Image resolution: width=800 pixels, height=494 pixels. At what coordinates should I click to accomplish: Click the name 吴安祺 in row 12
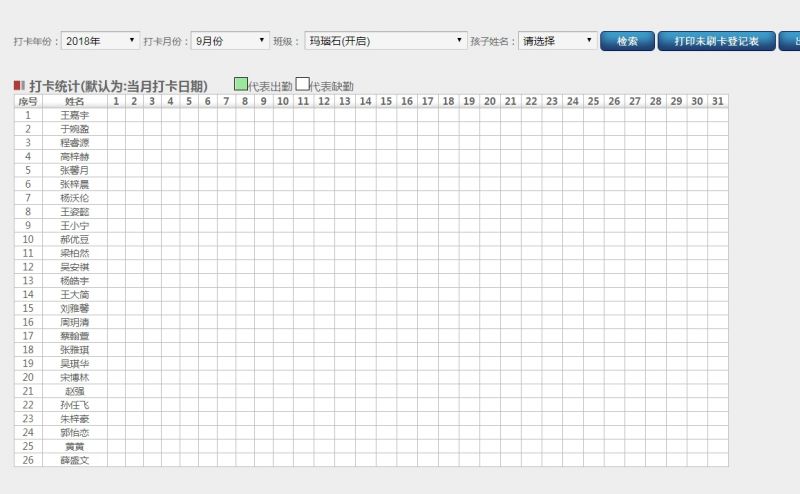click(74, 267)
